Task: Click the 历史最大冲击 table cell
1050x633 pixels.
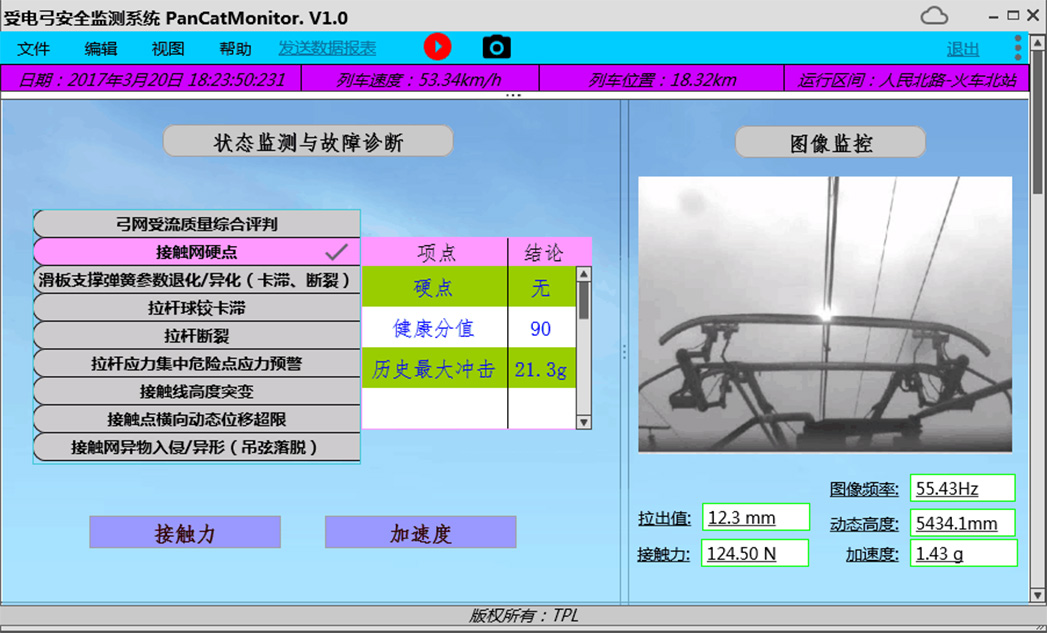Action: [435, 368]
